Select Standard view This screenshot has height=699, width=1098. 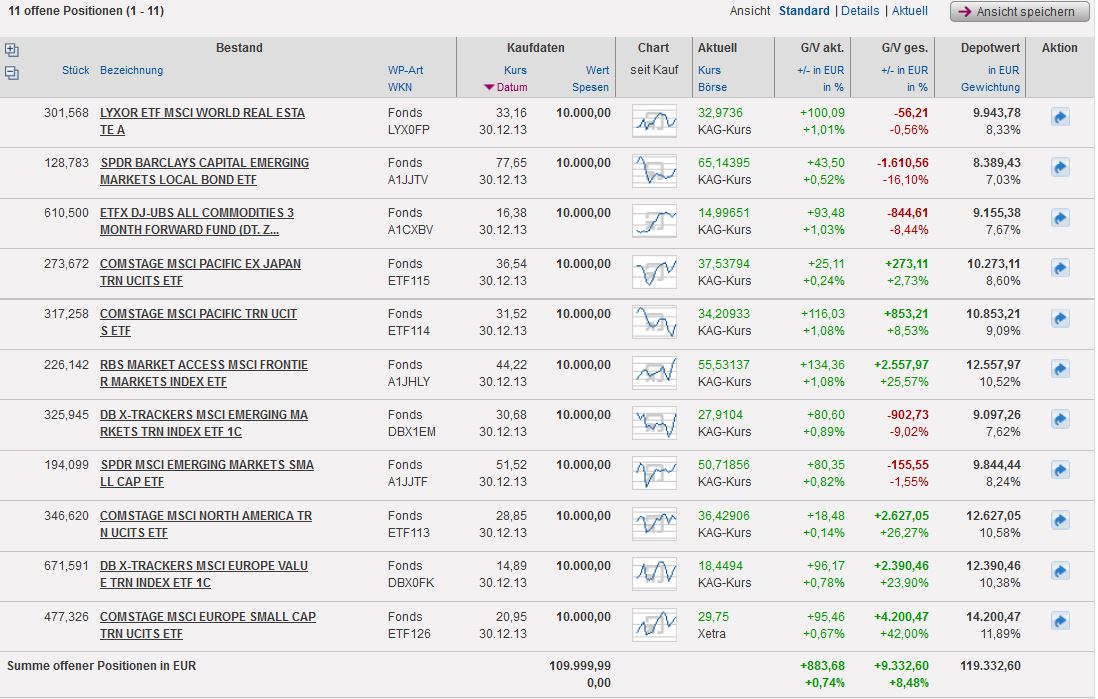[x=804, y=11]
